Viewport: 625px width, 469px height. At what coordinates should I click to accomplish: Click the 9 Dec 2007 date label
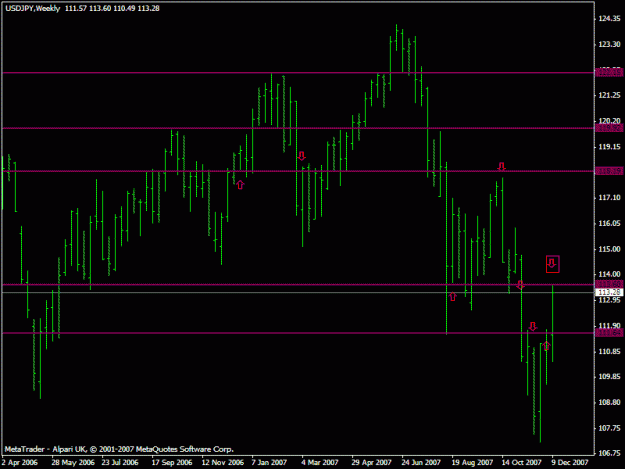click(570, 463)
